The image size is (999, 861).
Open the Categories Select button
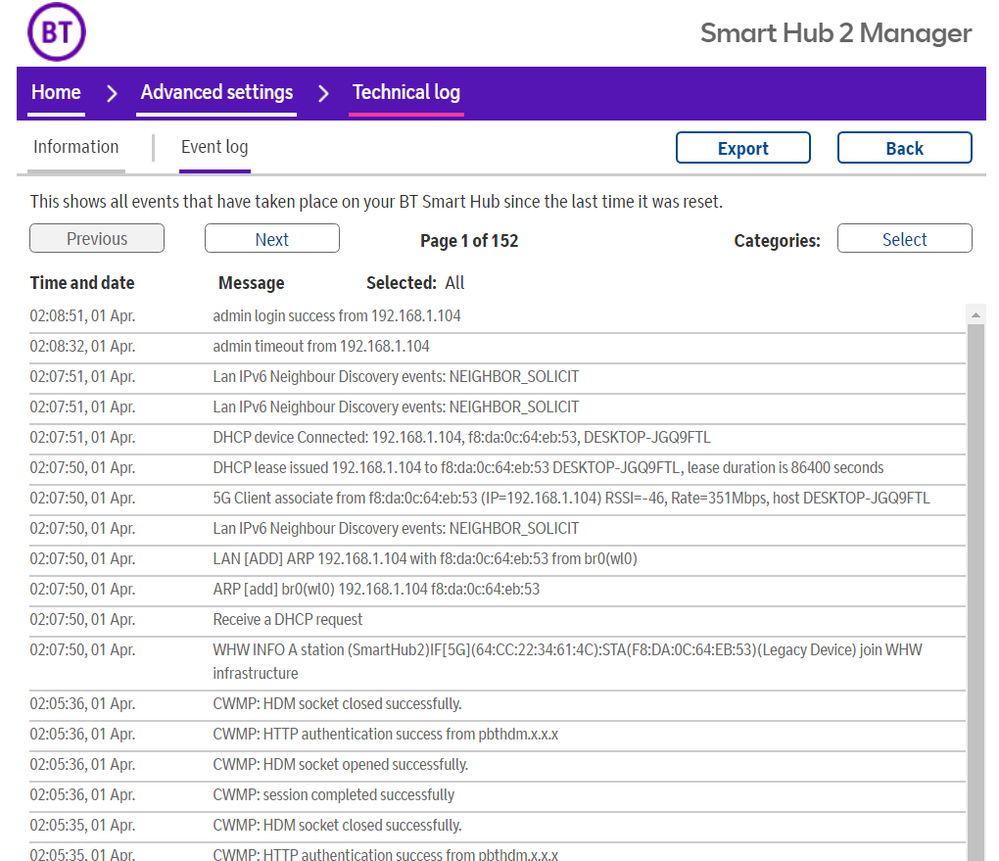tap(904, 239)
